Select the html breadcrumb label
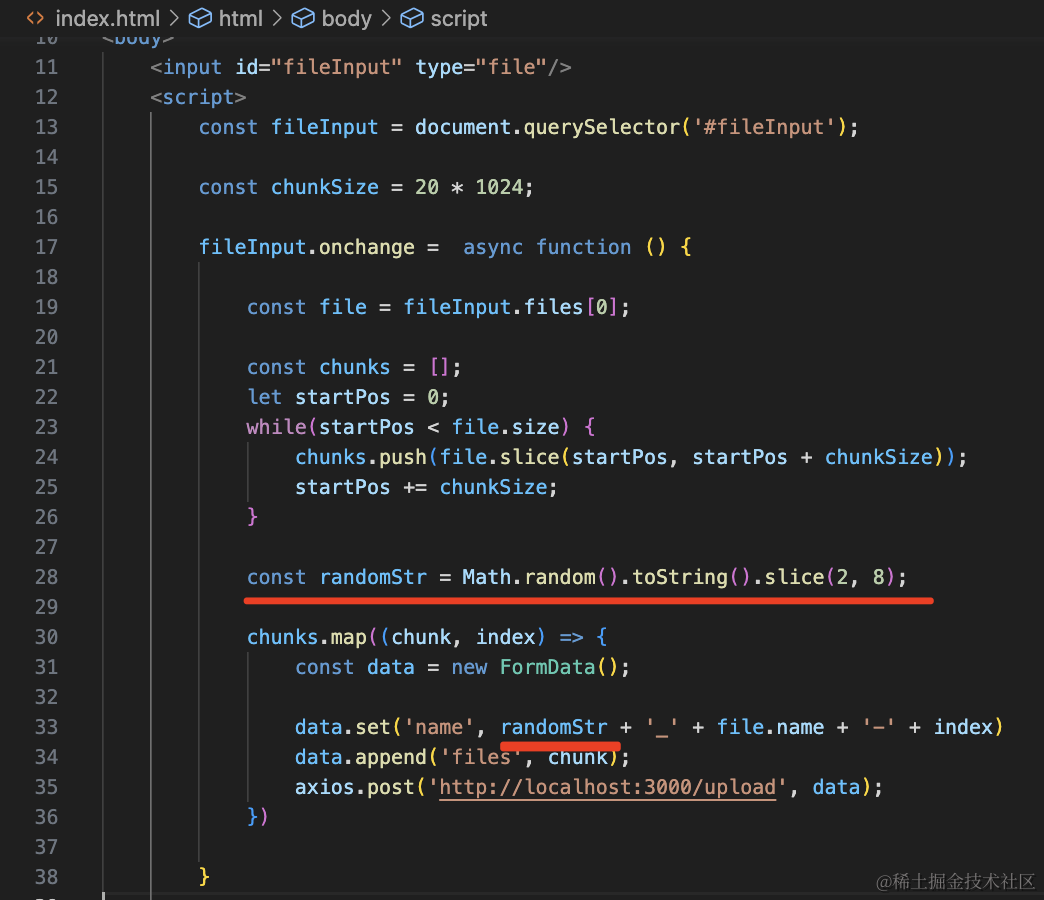 pyautogui.click(x=240, y=18)
